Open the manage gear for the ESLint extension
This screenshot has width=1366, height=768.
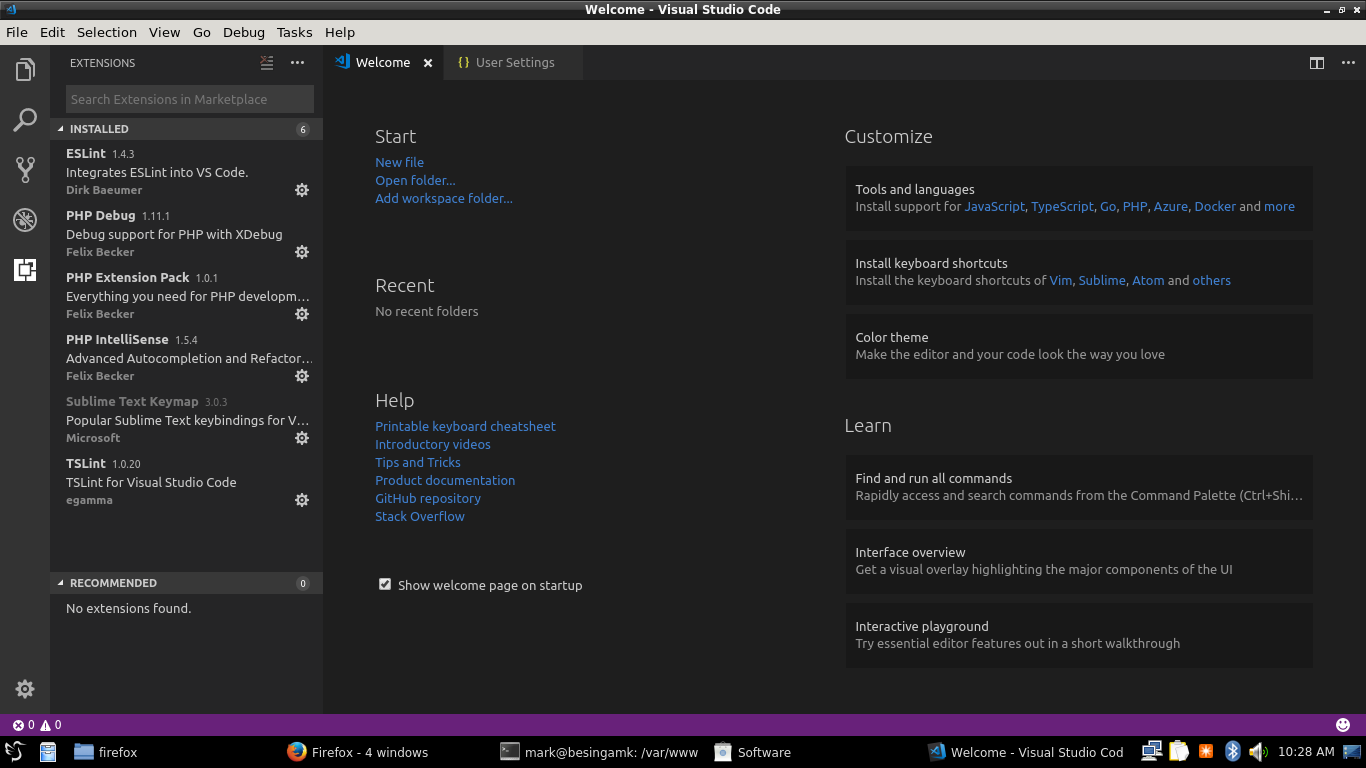[302, 190]
